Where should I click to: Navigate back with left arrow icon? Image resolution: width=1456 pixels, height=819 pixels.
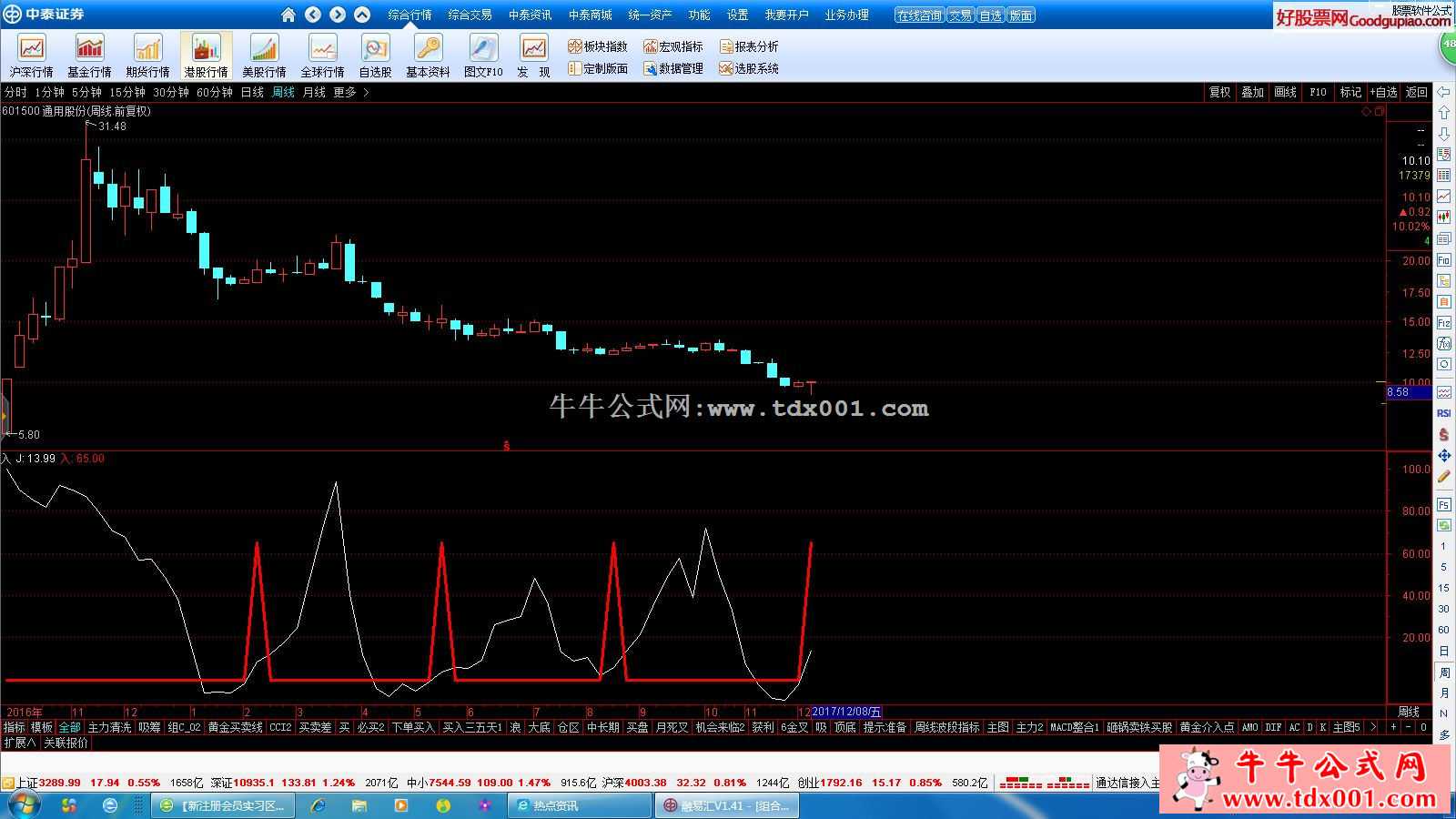point(313,15)
